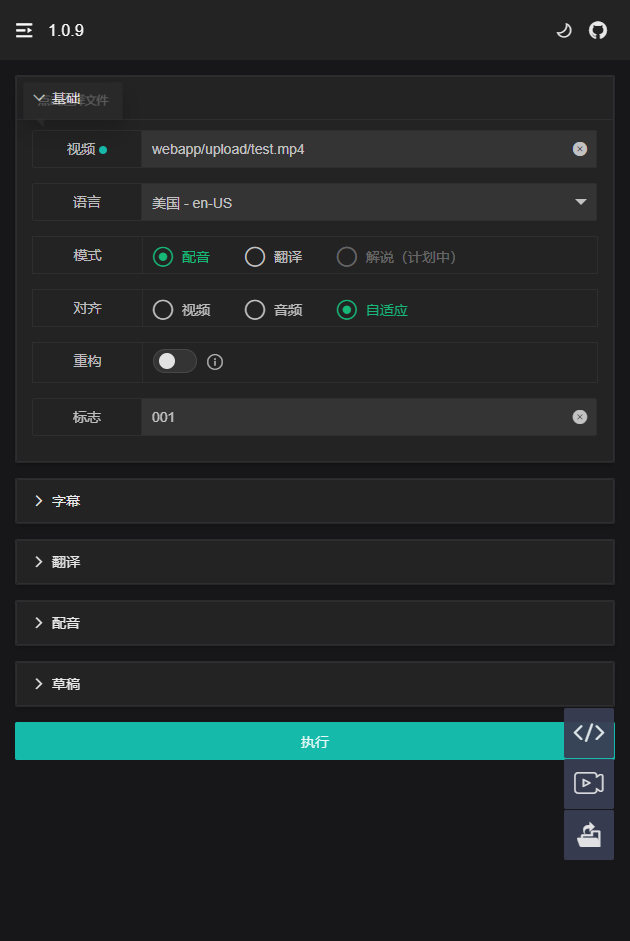
Task: Show info tooltip next to 重构 switch
Action: [x=215, y=362]
